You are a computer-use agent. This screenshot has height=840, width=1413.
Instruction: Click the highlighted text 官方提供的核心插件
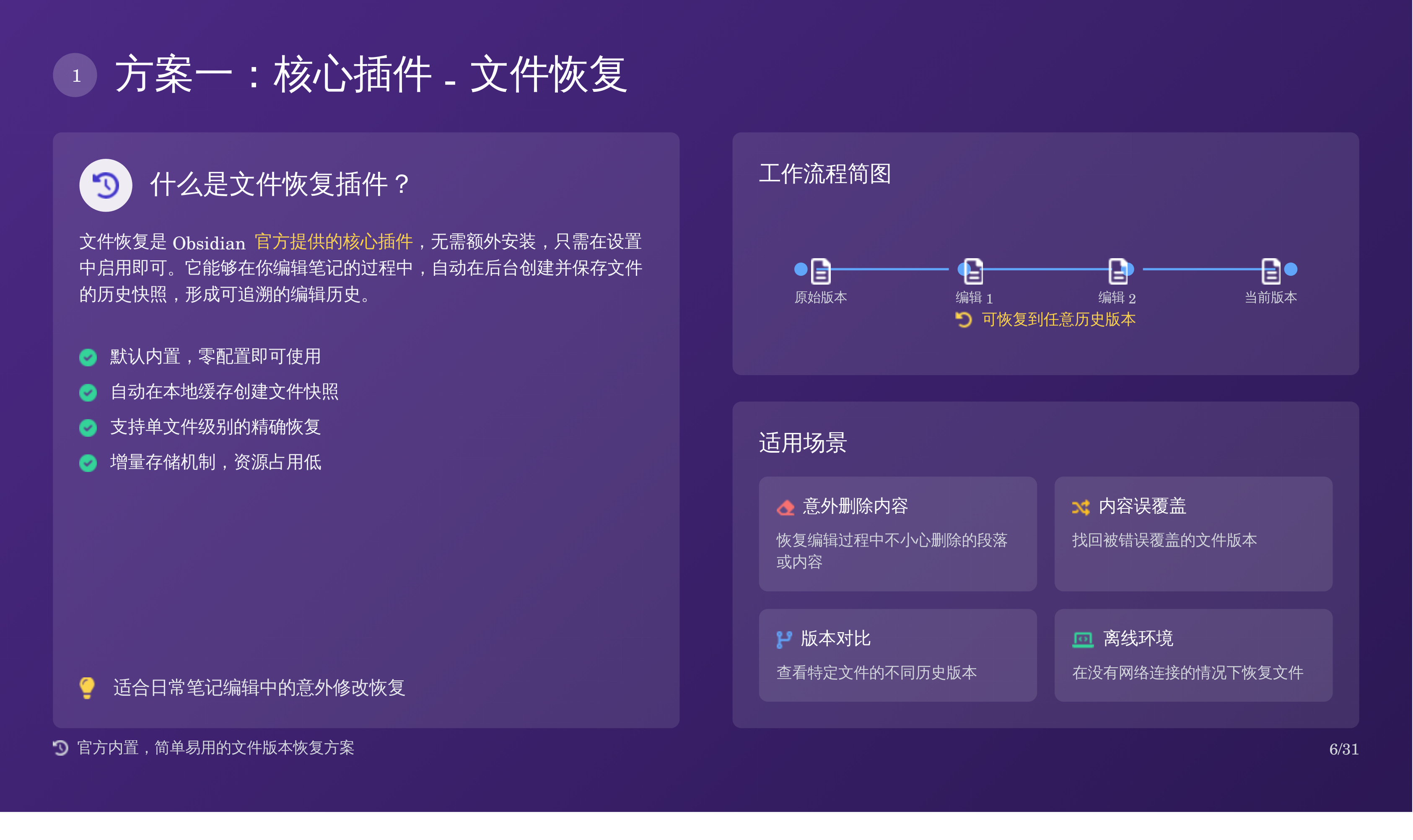(333, 242)
